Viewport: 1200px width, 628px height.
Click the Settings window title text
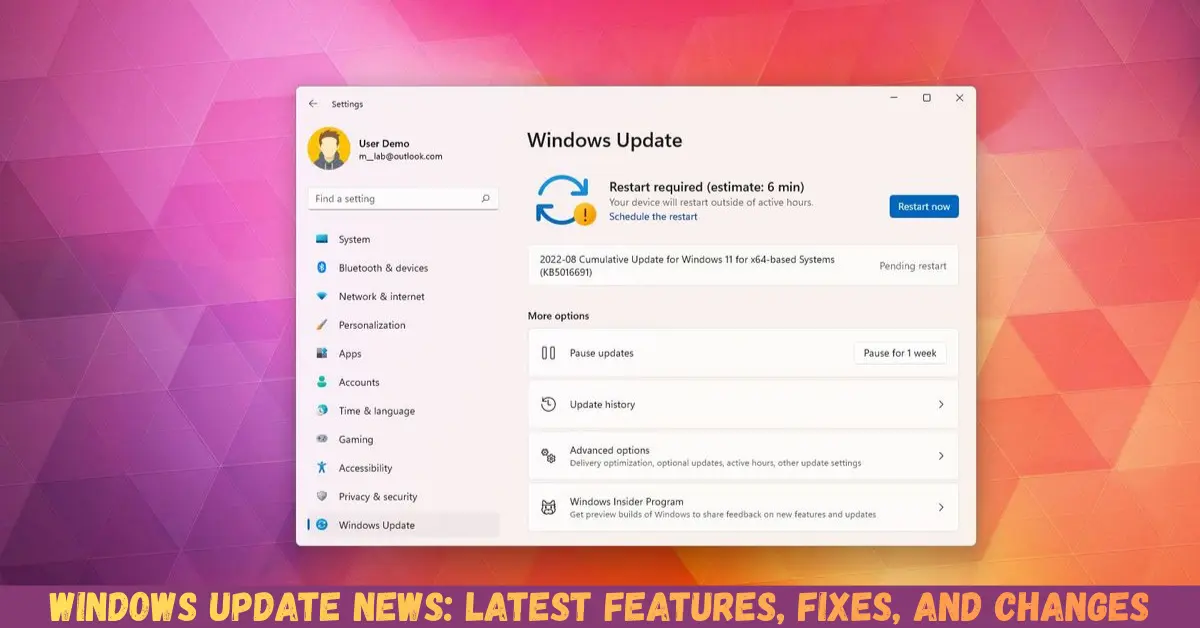(x=347, y=104)
